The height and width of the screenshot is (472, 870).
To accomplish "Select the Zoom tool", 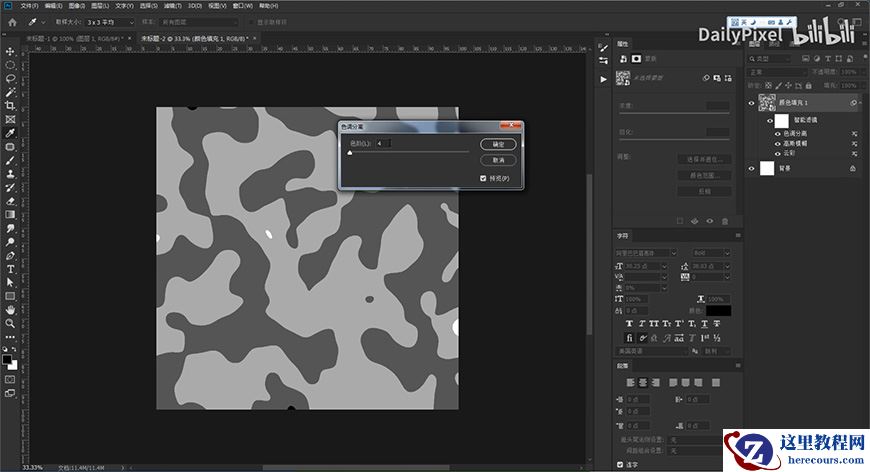I will (x=10, y=323).
